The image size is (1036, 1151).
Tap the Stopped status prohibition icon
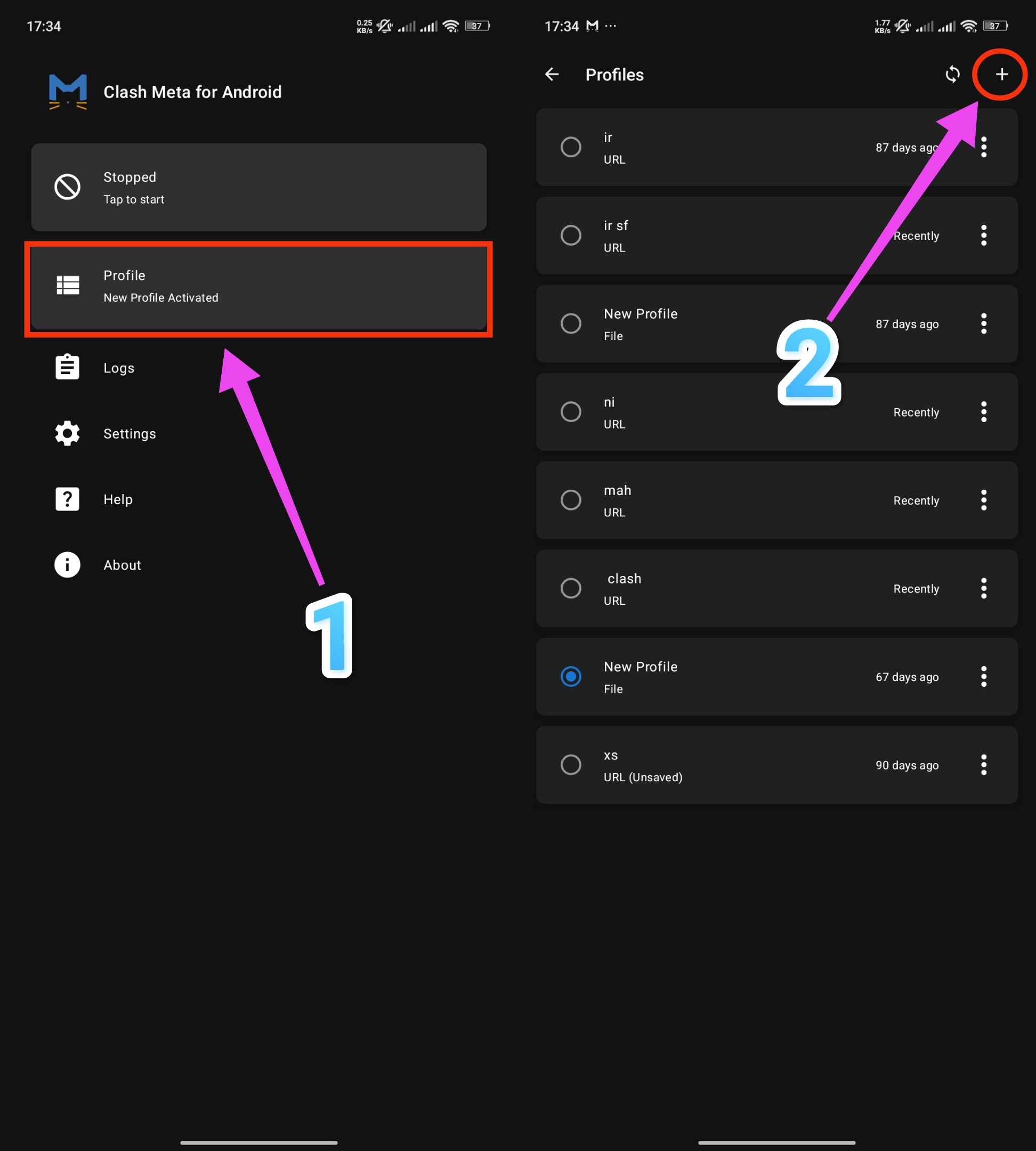pos(67,187)
